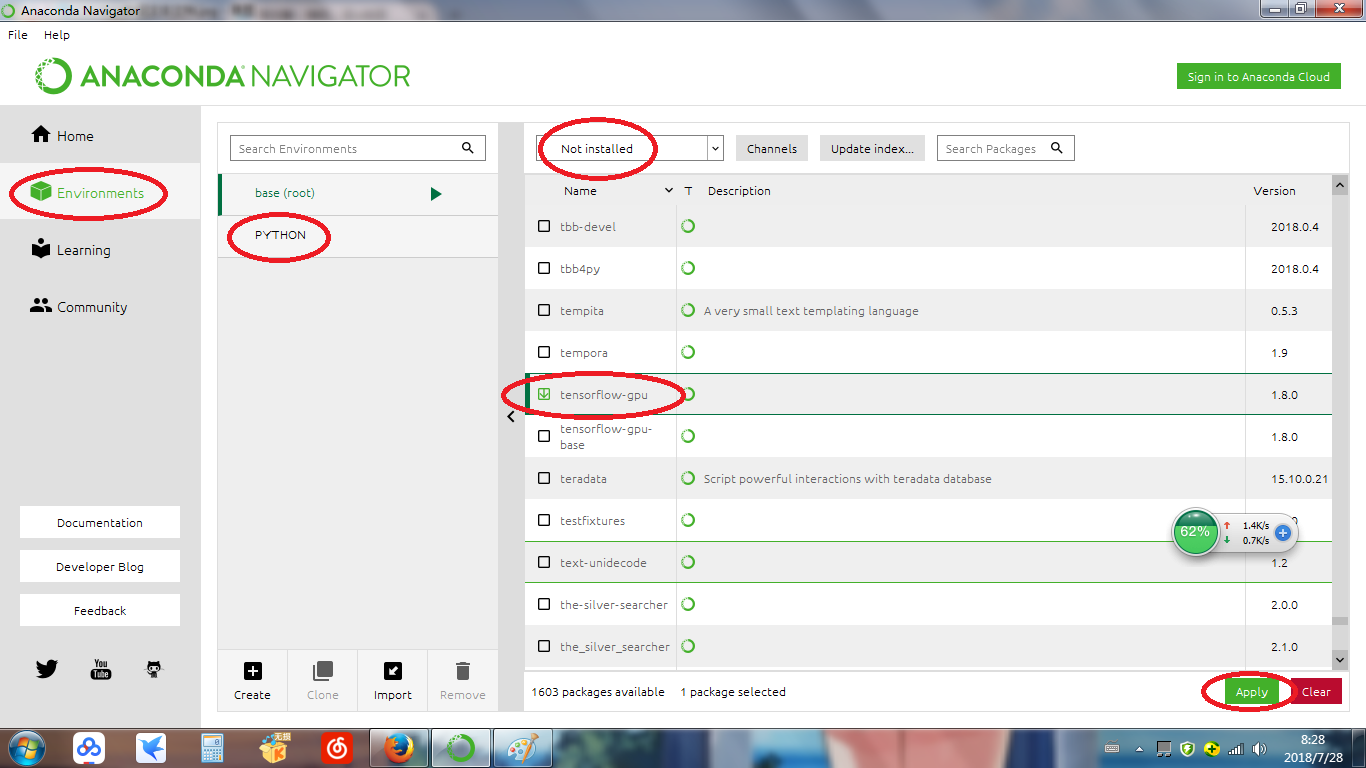The width and height of the screenshot is (1366, 768).
Task: Open the red NetEase Music taskbar icon
Action: tap(337, 748)
